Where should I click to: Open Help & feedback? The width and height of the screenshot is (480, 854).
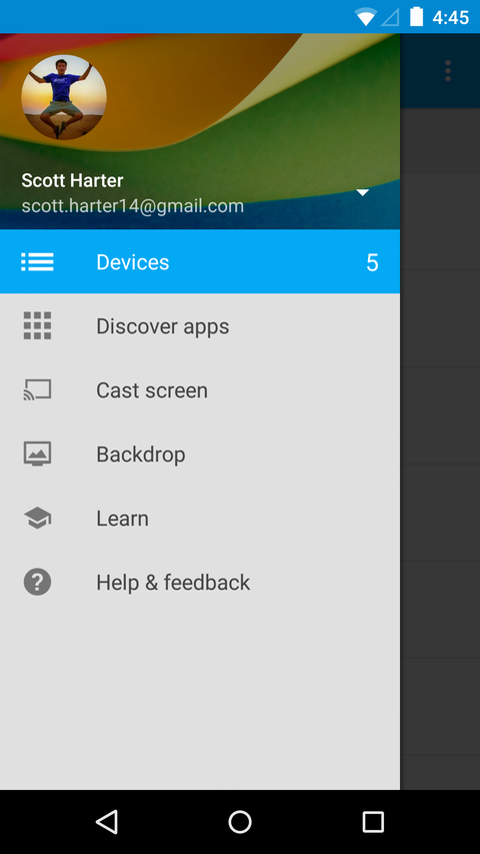(200, 582)
